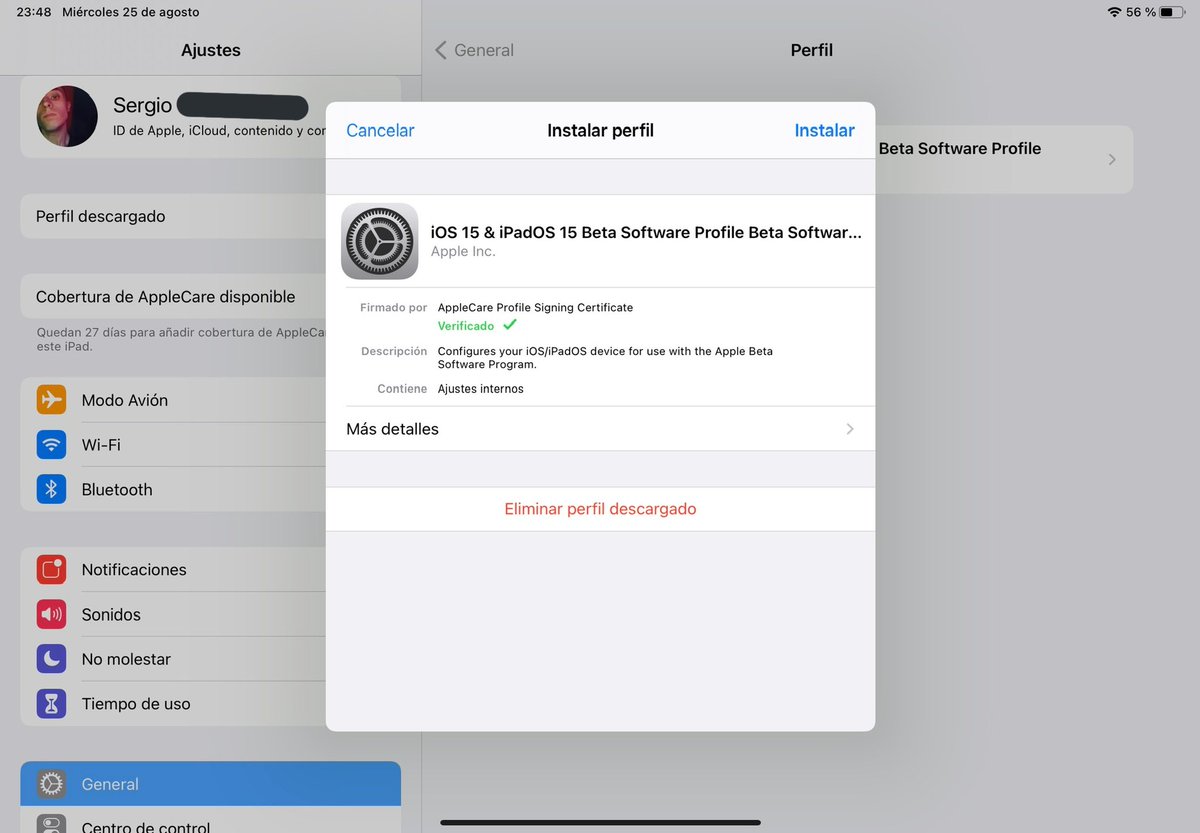This screenshot has height=833, width=1200.
Task: Tap the No molestar moon icon
Action: pos(51,658)
